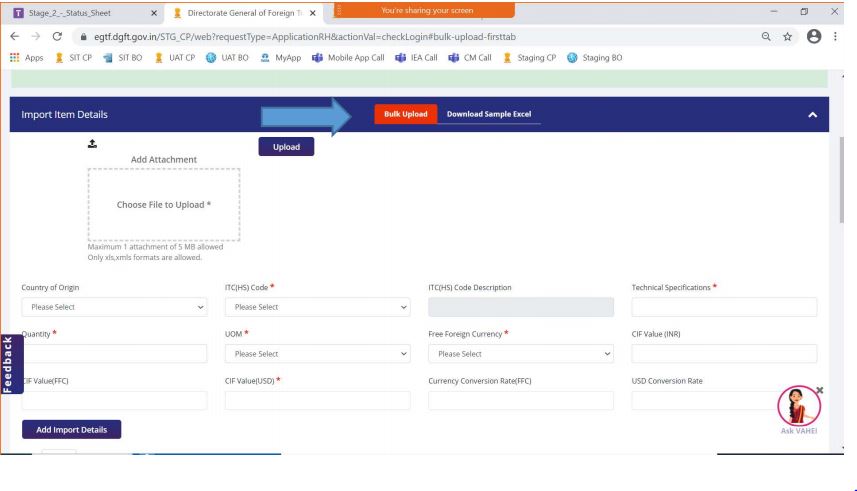
Task: Click the Technical Specifications input field
Action: 724,307
